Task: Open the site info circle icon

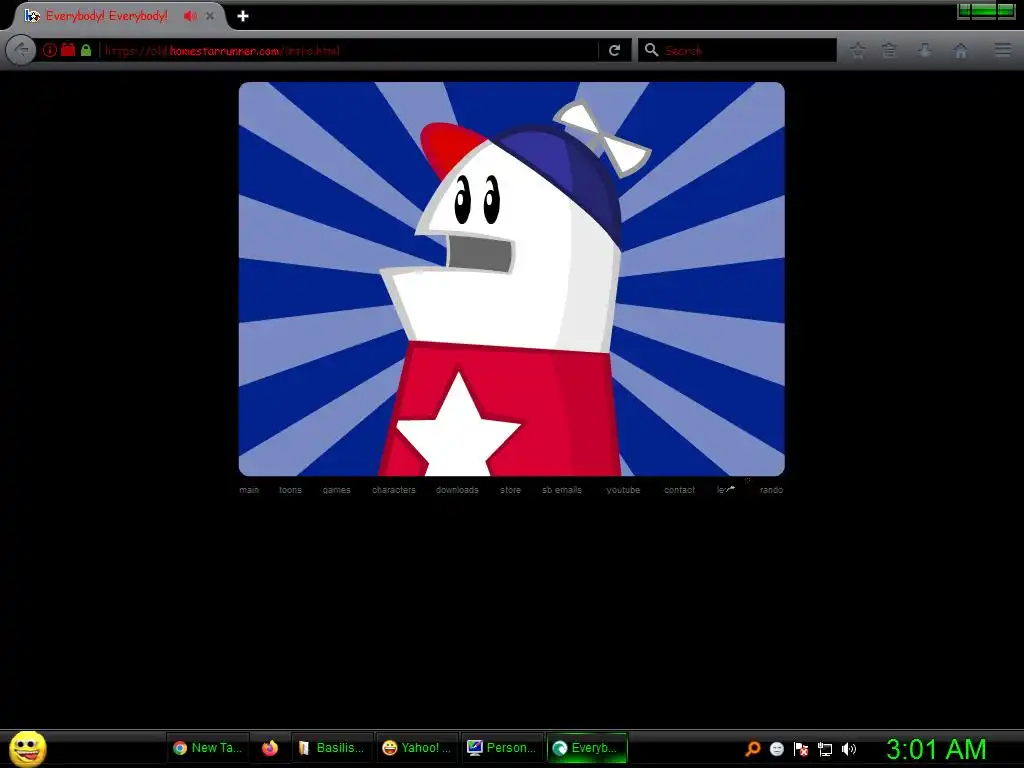Action: 50,50
